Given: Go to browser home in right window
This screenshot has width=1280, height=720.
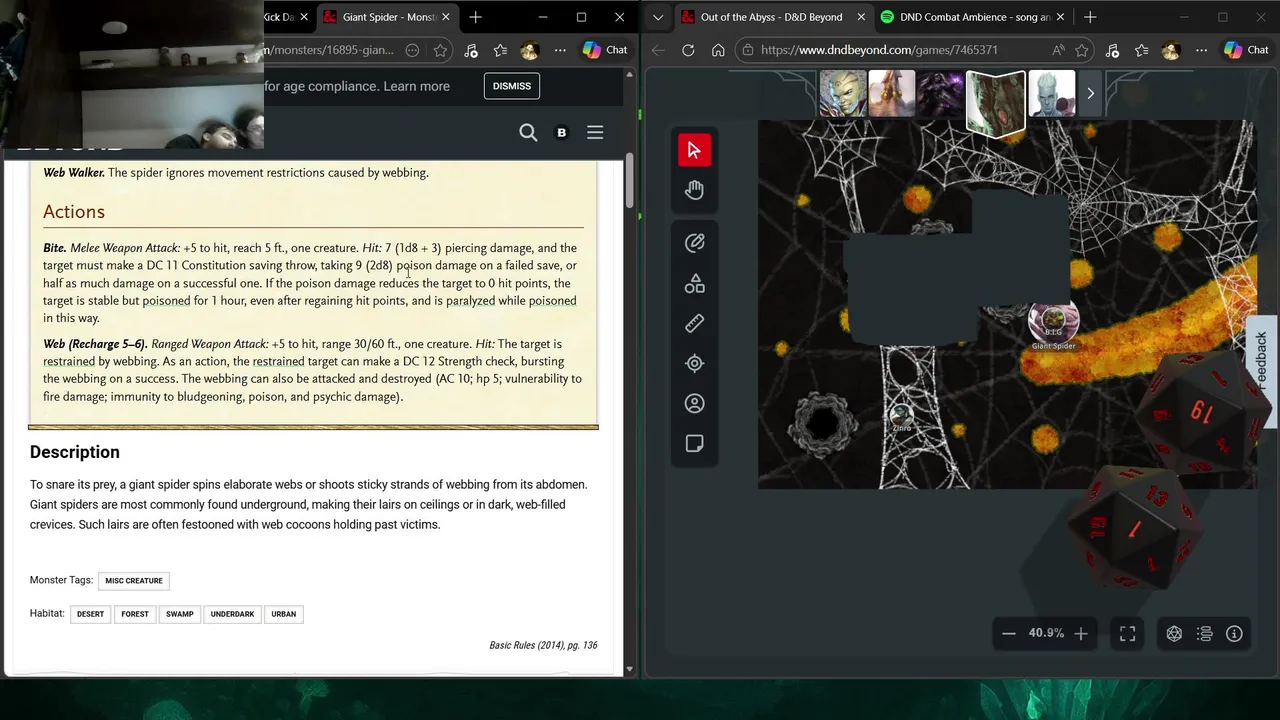Looking at the screenshot, I should [x=718, y=50].
